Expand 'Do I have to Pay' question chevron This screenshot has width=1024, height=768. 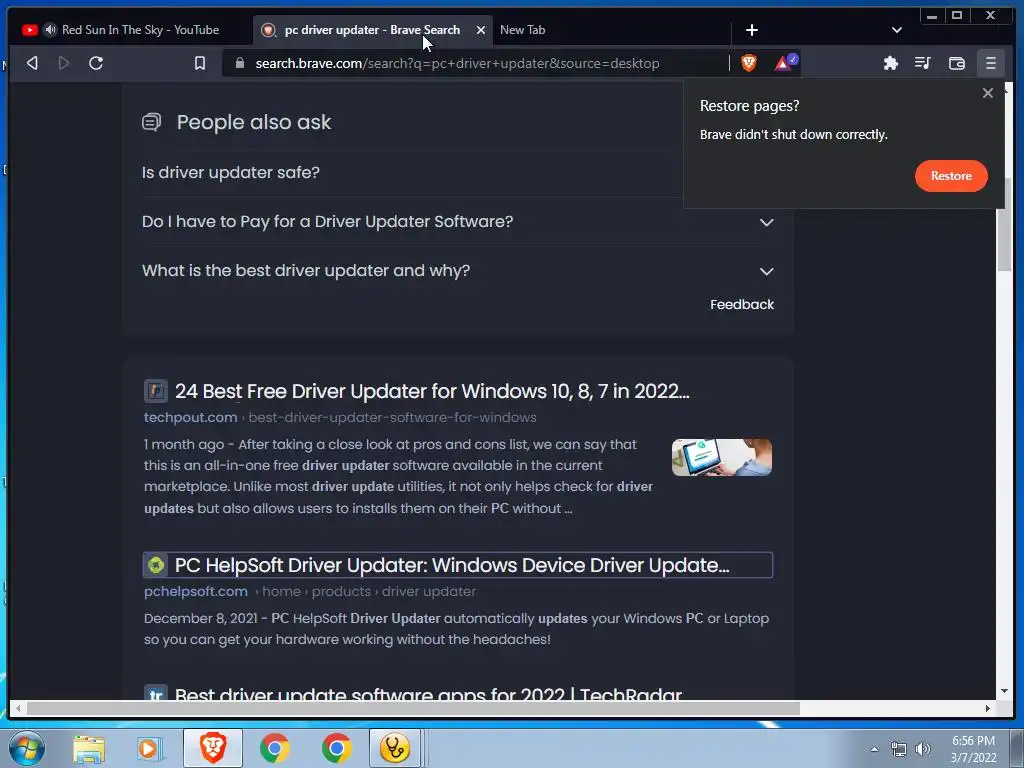tap(767, 222)
